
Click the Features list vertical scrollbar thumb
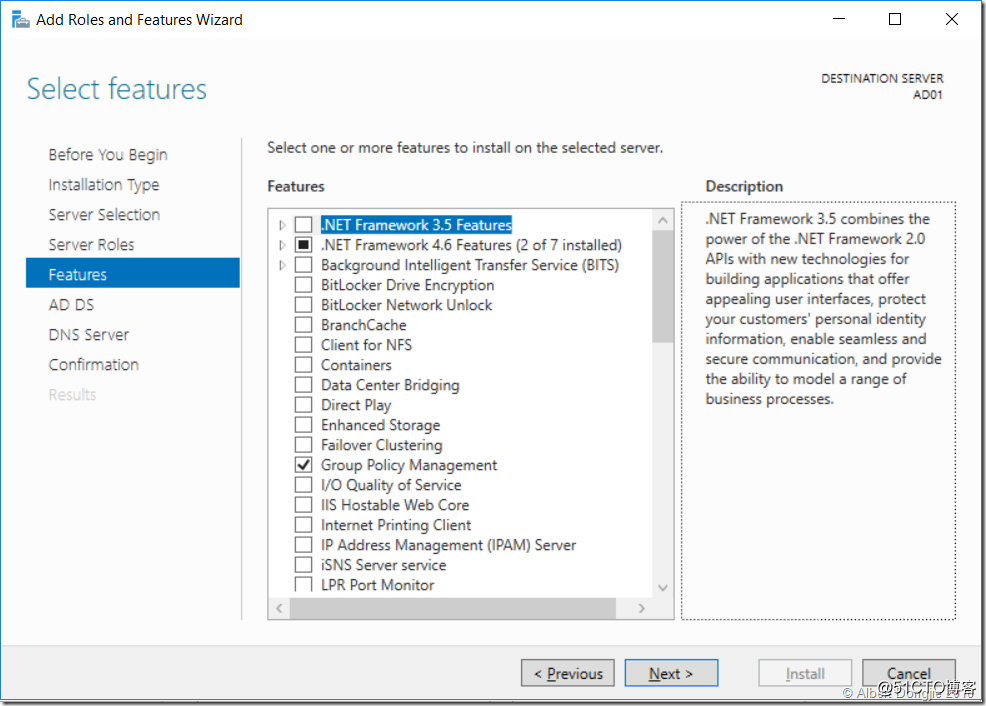tap(662, 287)
